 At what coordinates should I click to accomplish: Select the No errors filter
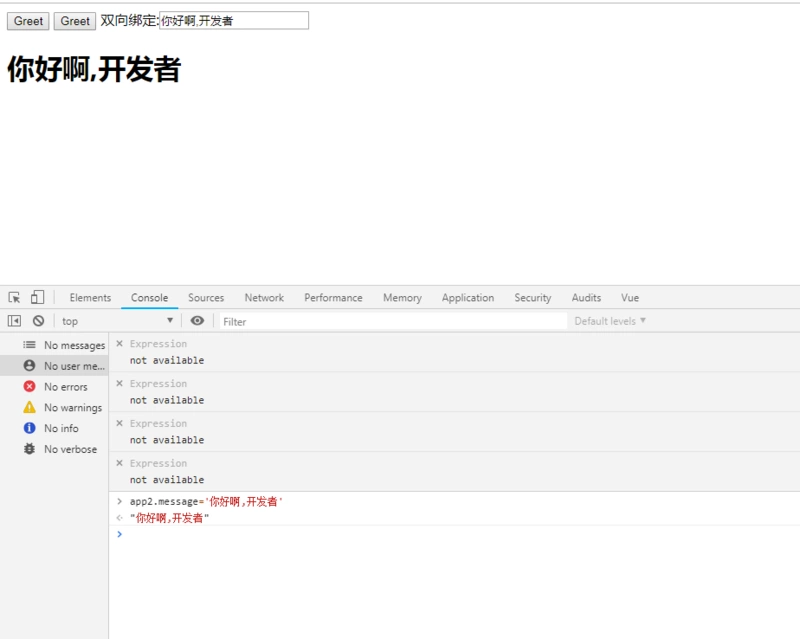pyautogui.click(x=65, y=387)
